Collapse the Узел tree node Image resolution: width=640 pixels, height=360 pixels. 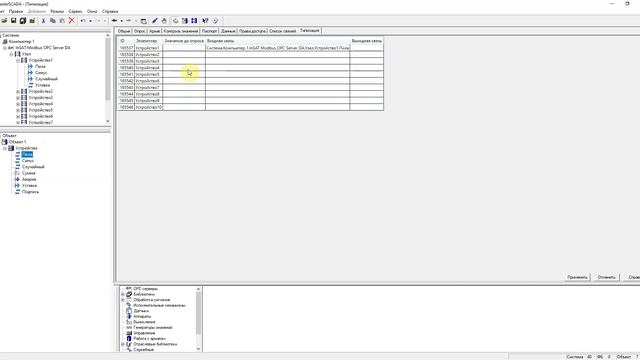[x=11, y=54]
